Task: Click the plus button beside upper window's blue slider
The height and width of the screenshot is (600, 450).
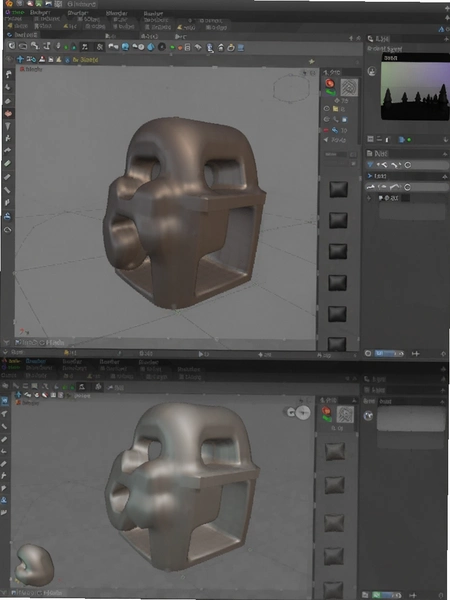Action: tap(416, 354)
